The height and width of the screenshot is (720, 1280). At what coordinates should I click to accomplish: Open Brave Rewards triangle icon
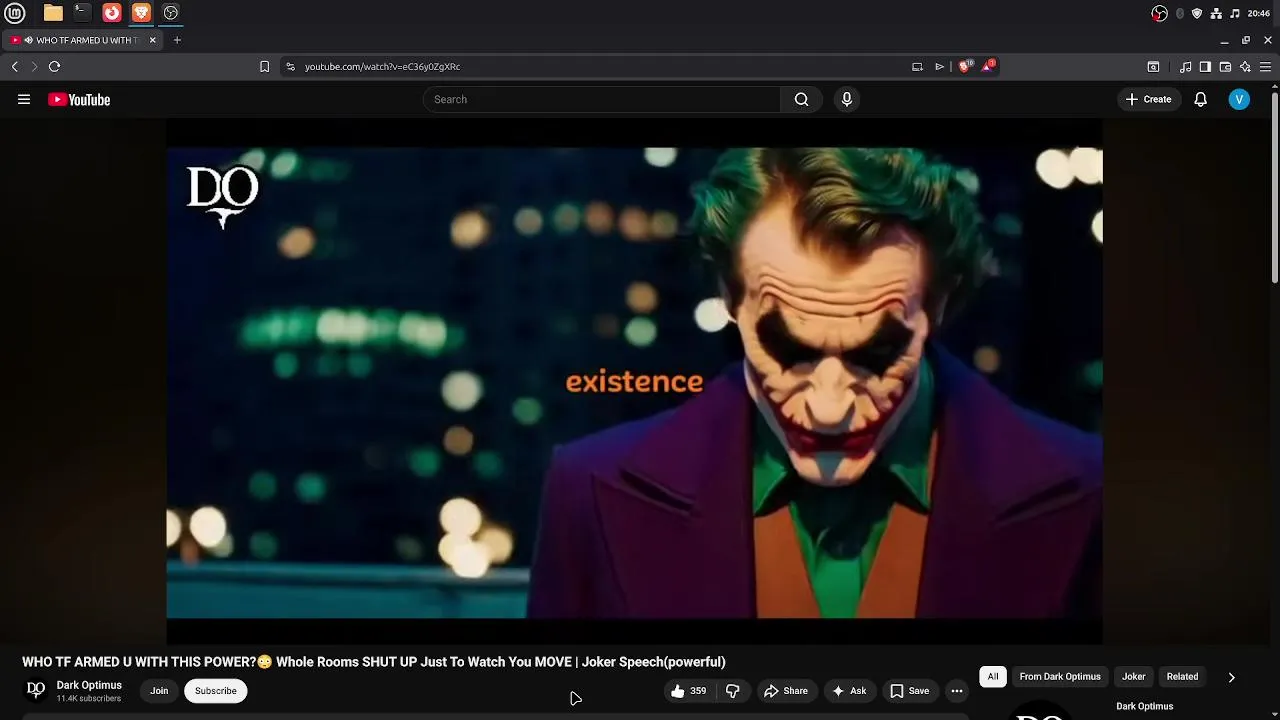(x=988, y=66)
